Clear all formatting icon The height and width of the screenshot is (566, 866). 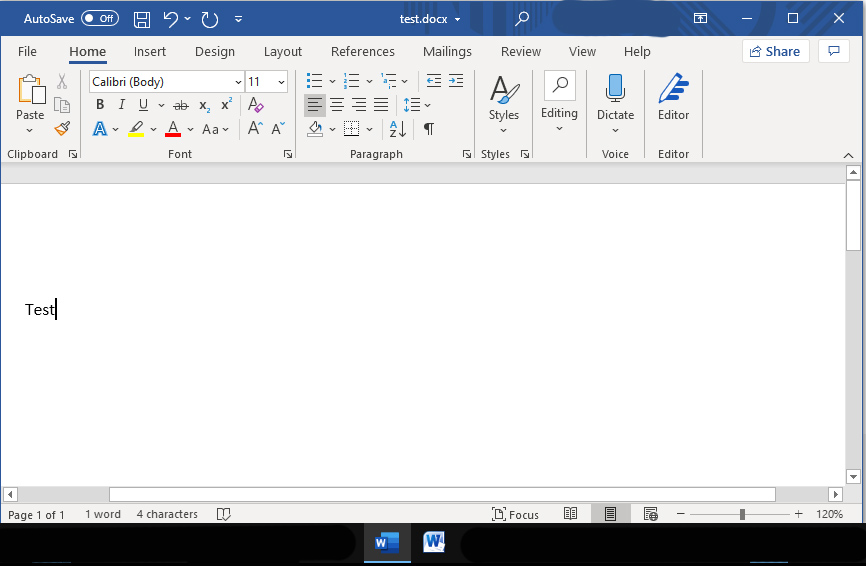click(x=256, y=104)
